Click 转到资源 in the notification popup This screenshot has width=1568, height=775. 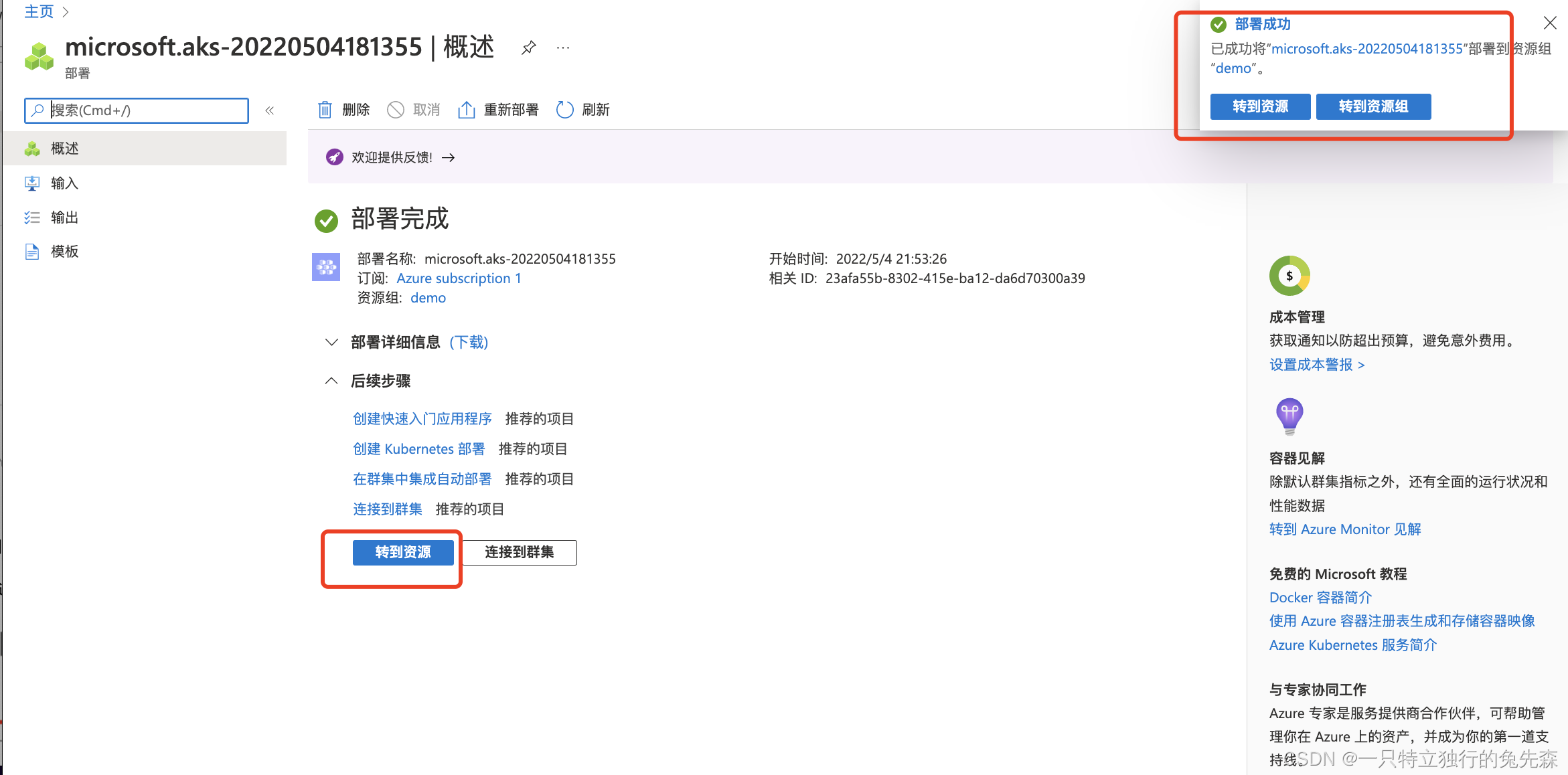coord(1260,106)
